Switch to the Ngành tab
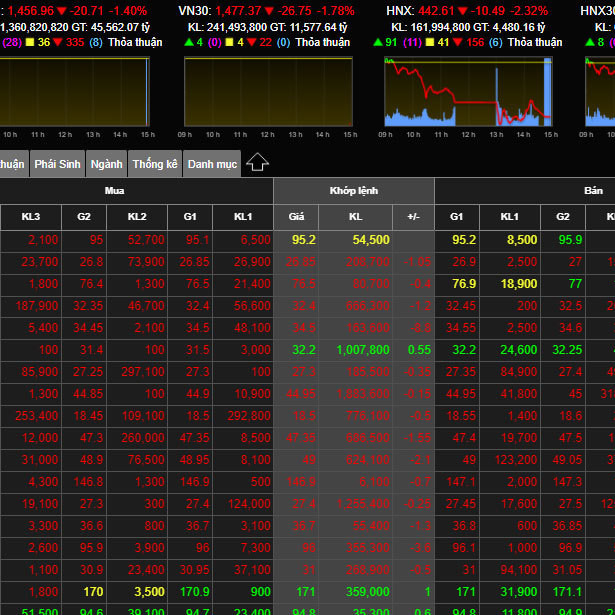The height and width of the screenshot is (615, 615). click(106, 164)
